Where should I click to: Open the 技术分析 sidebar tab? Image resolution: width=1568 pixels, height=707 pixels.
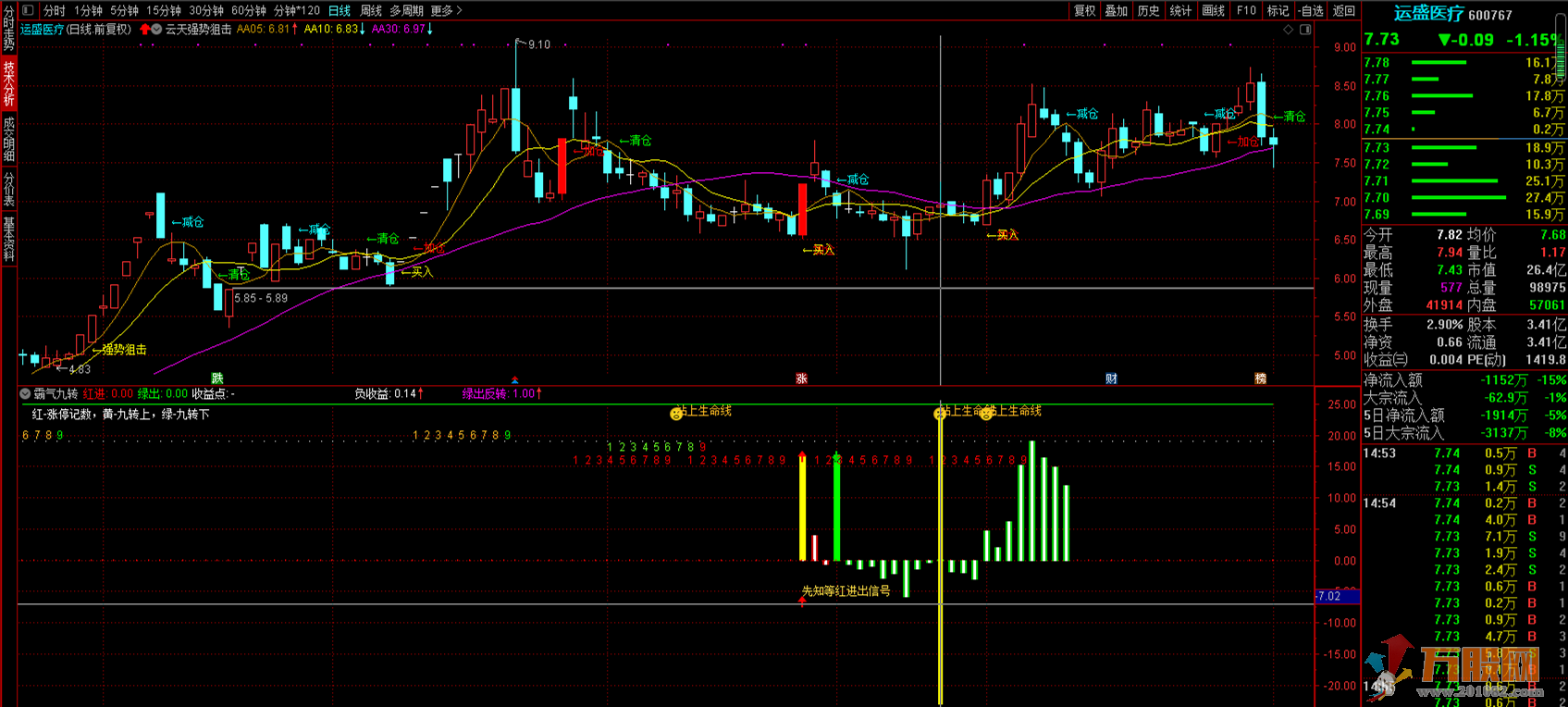(x=8, y=83)
